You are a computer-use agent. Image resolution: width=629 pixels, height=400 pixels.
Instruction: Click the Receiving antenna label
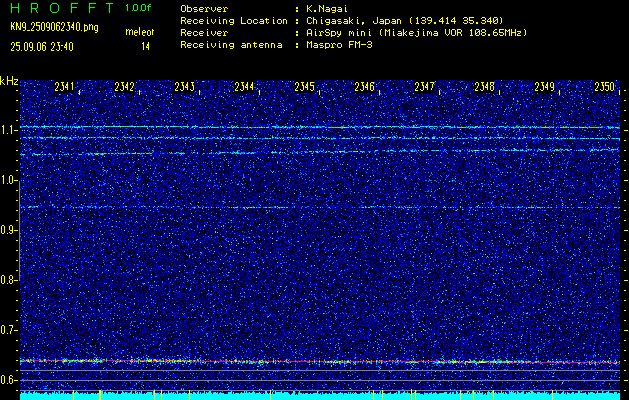[x=231, y=45]
